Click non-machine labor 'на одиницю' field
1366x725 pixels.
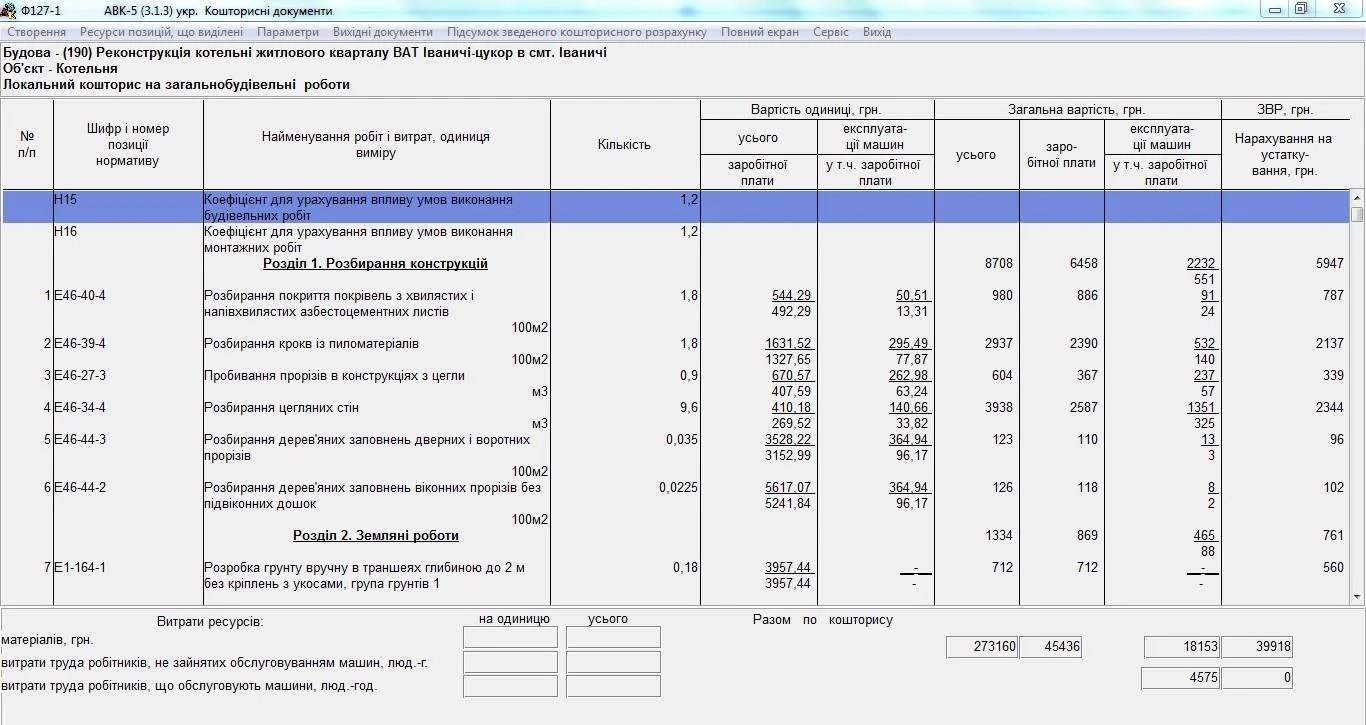coord(511,662)
